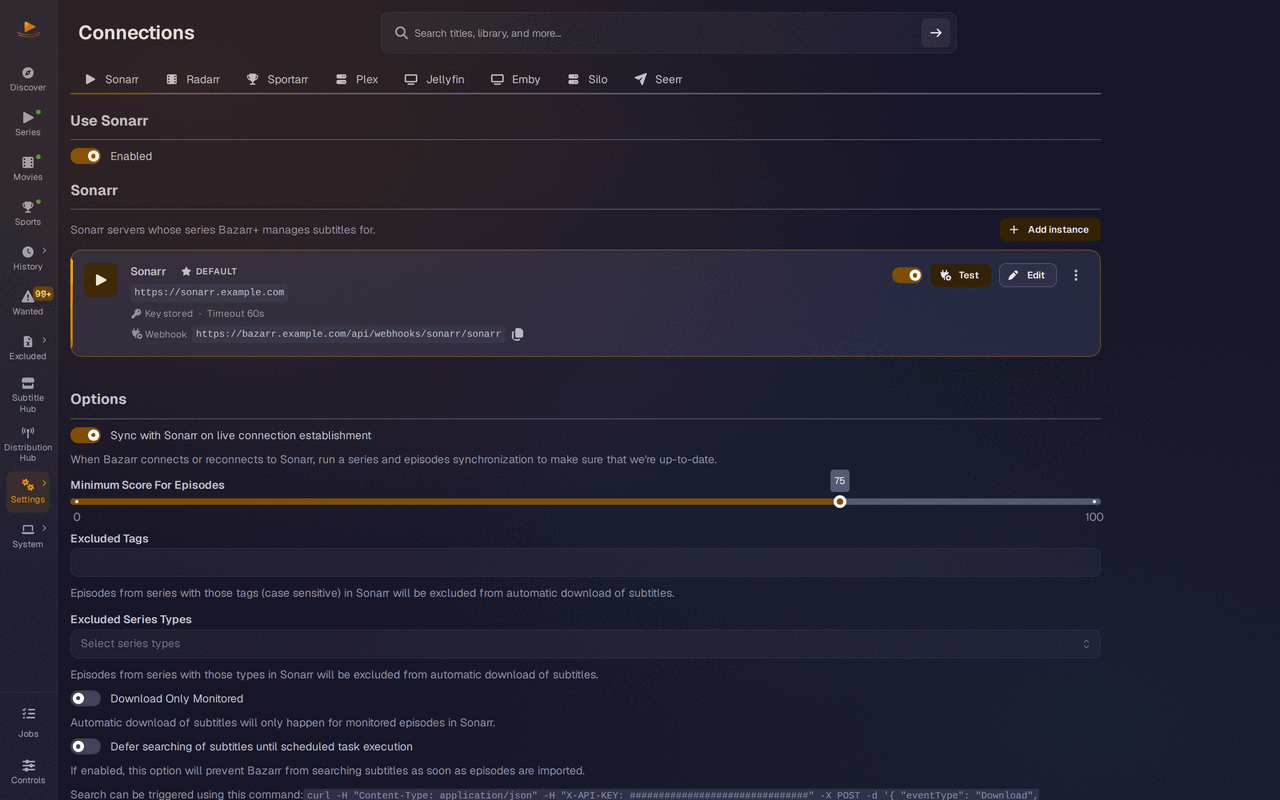Switch to the Sportarr tab
This screenshot has width=1280, height=800.
pos(278,79)
